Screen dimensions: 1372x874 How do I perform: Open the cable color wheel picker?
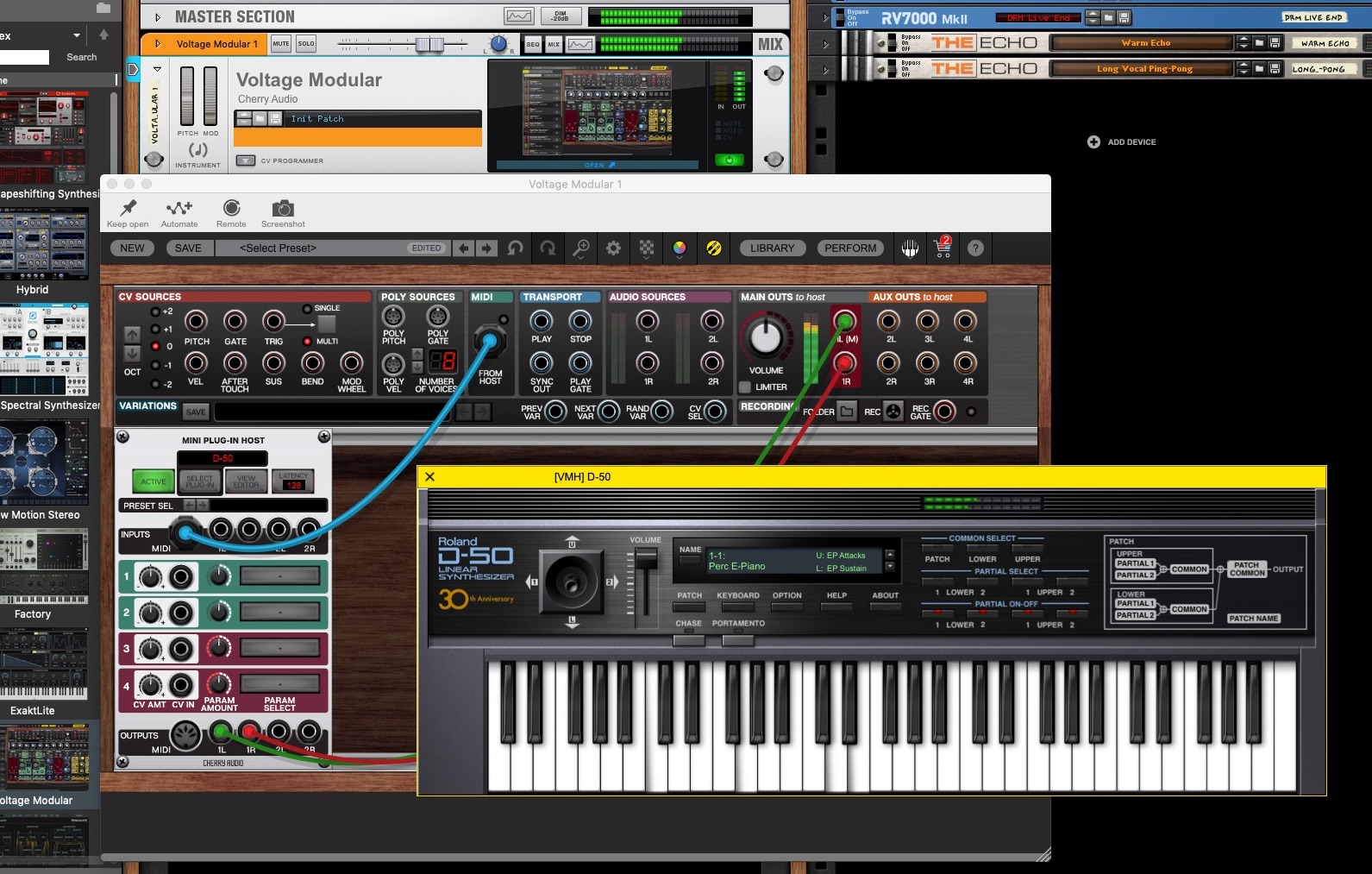point(680,248)
